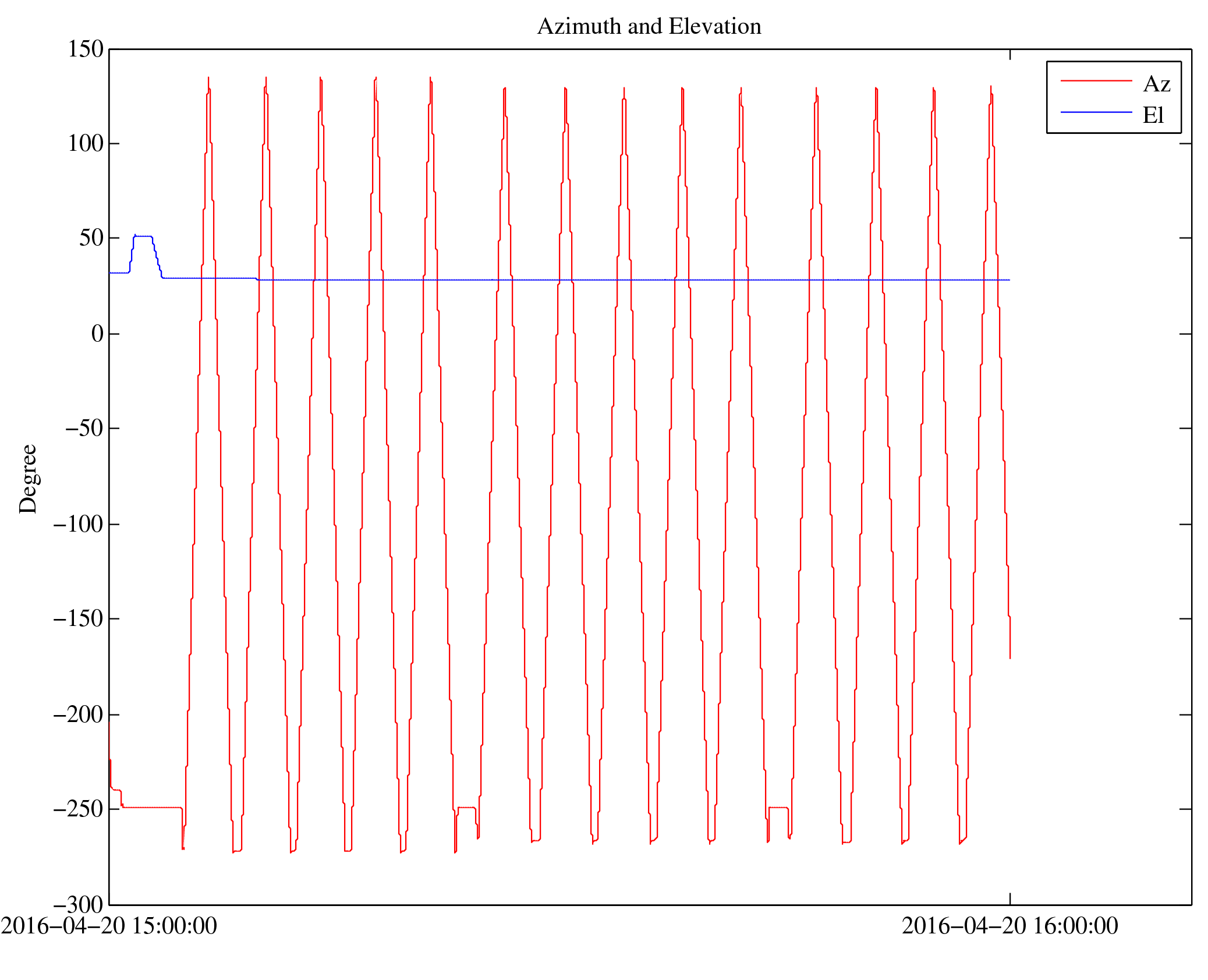The height and width of the screenshot is (980, 1208).
Task: Click the 'Azimuth and Elevation' plot title
Action: [x=649, y=27]
